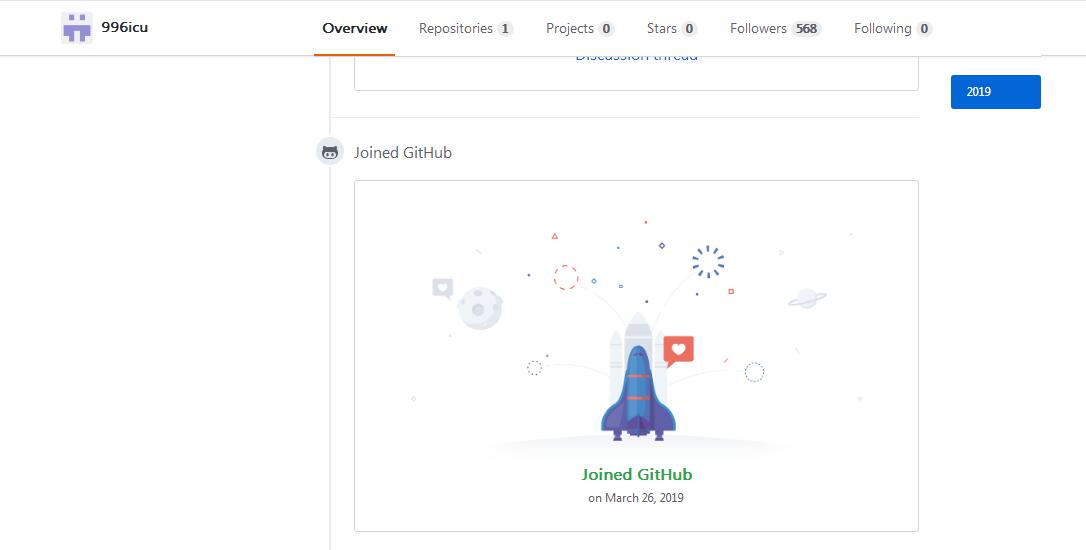The height and width of the screenshot is (550, 1086).
Task: Click the Stars count badge 0
Action: pos(689,29)
